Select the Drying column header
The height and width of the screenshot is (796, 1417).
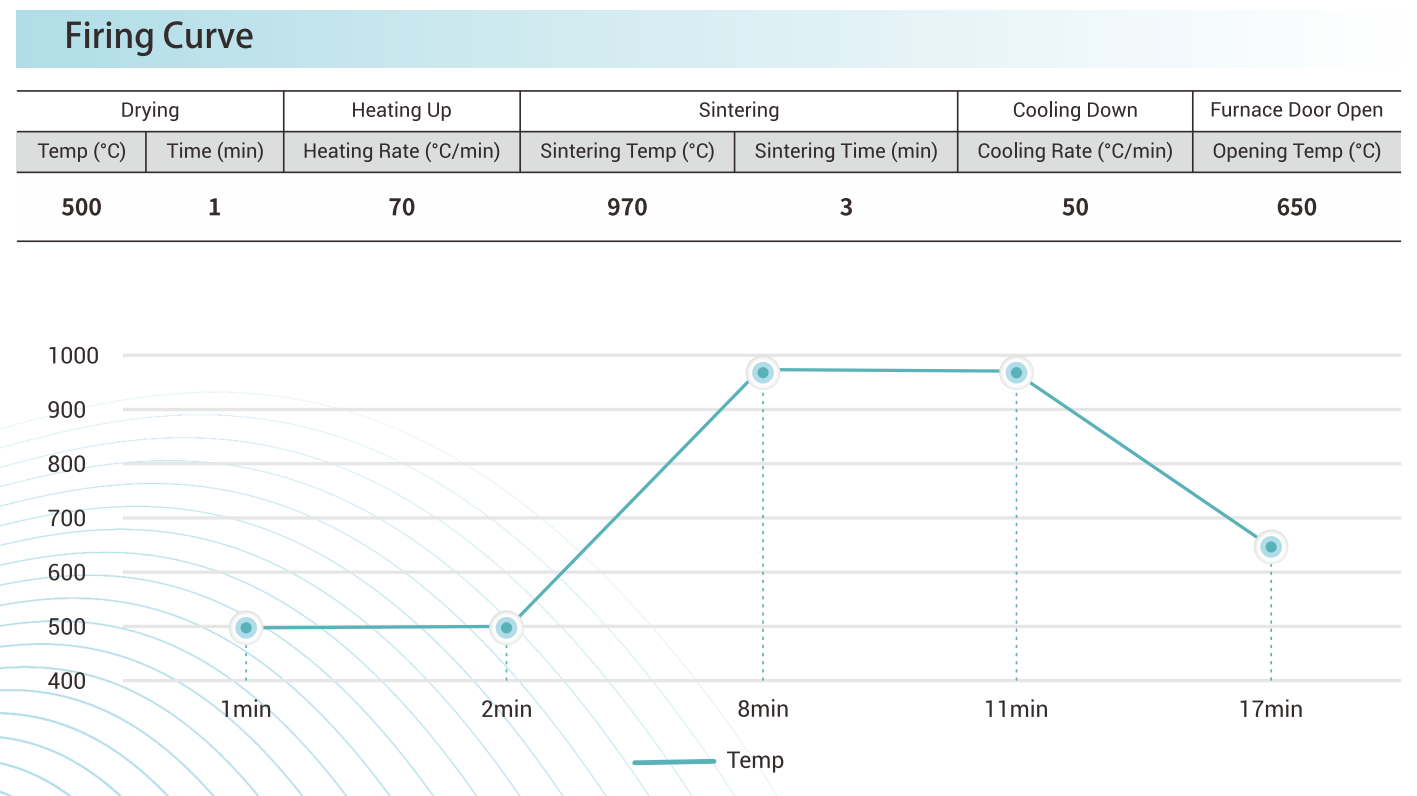coord(150,110)
